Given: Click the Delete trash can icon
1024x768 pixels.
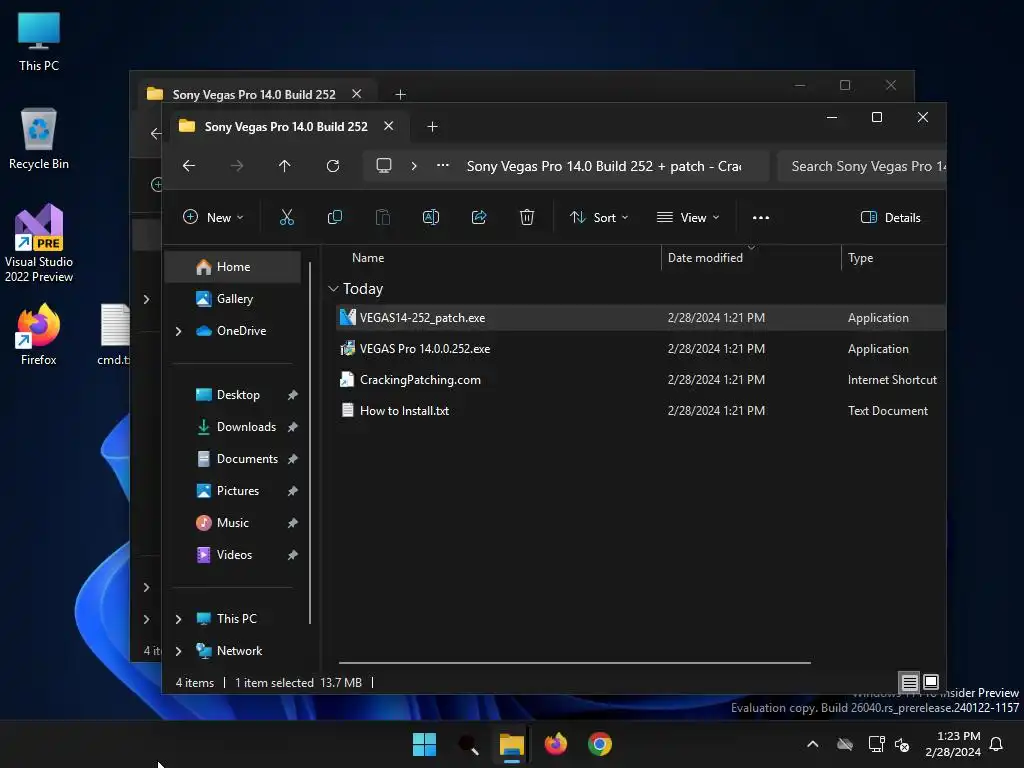Looking at the screenshot, I should pyautogui.click(x=527, y=217).
